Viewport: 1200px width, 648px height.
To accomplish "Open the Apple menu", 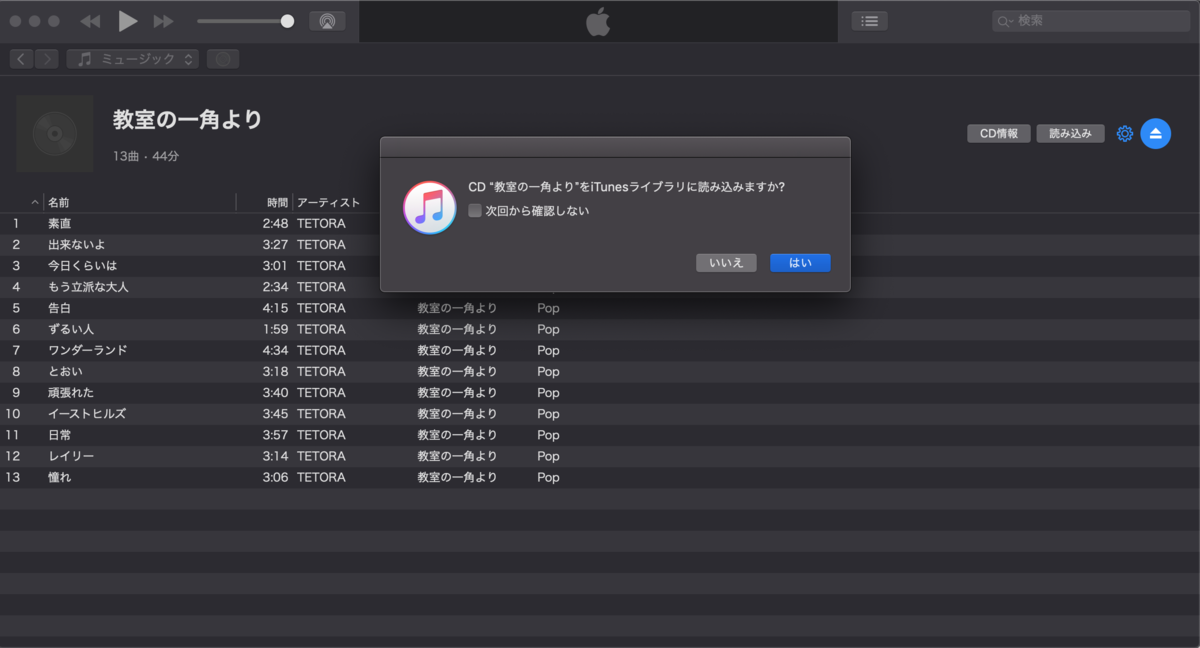I will 597,20.
